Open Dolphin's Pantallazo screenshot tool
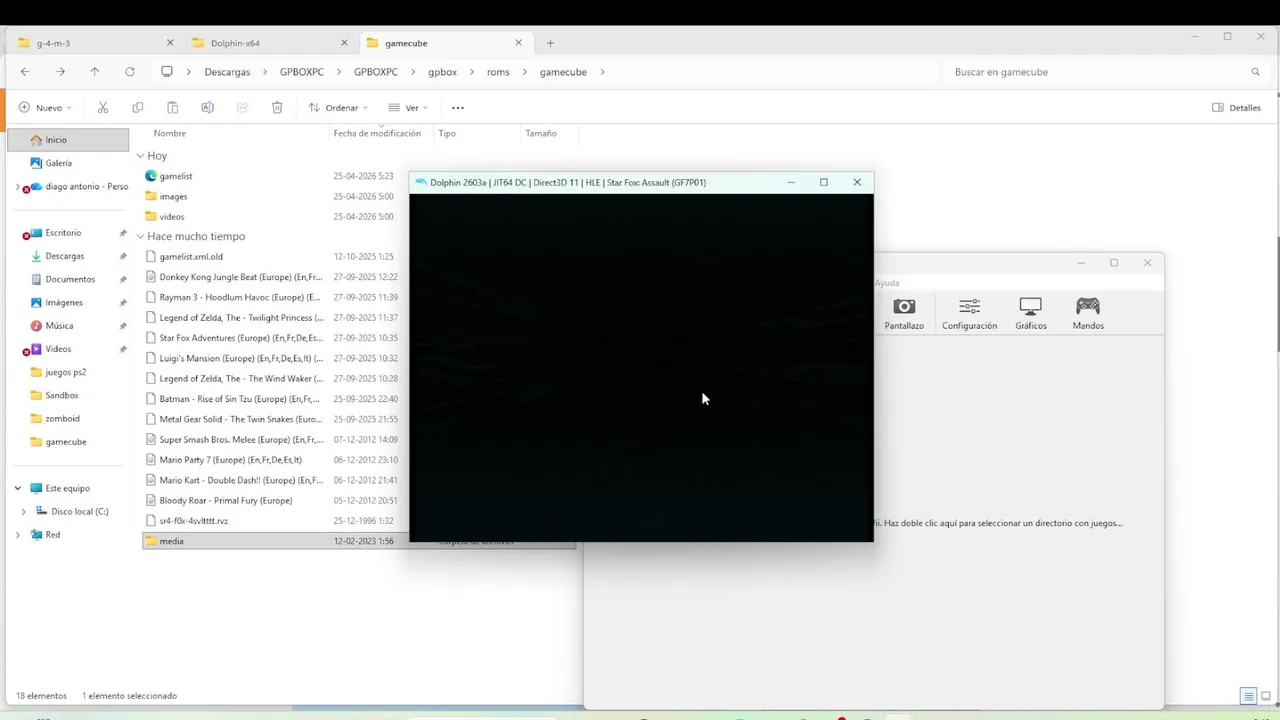Image resolution: width=1280 pixels, height=720 pixels. click(904, 313)
